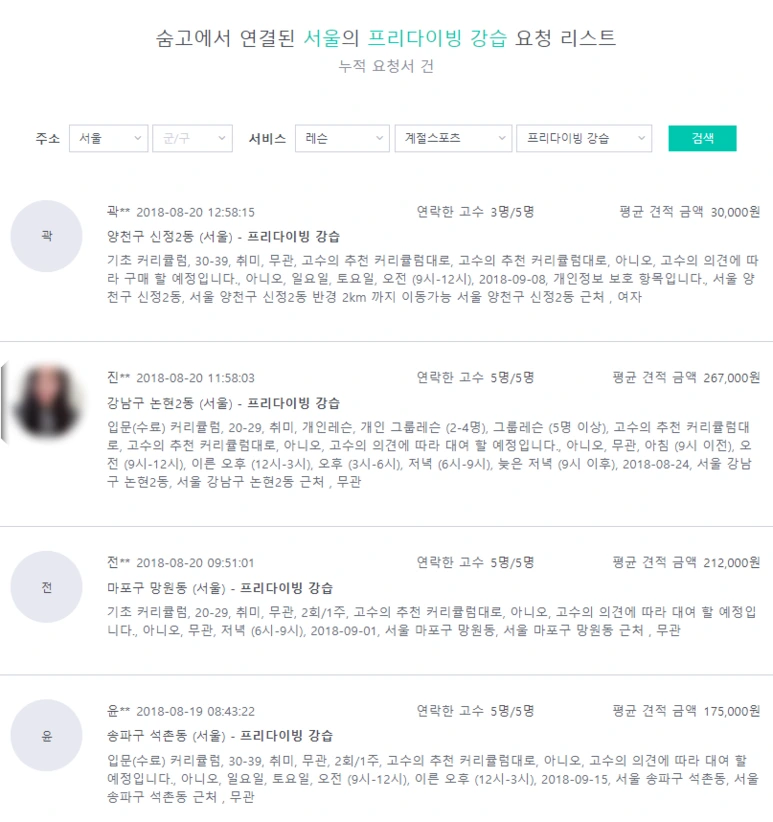
Task: Click the 서울 link in the heading
Action: (x=322, y=38)
